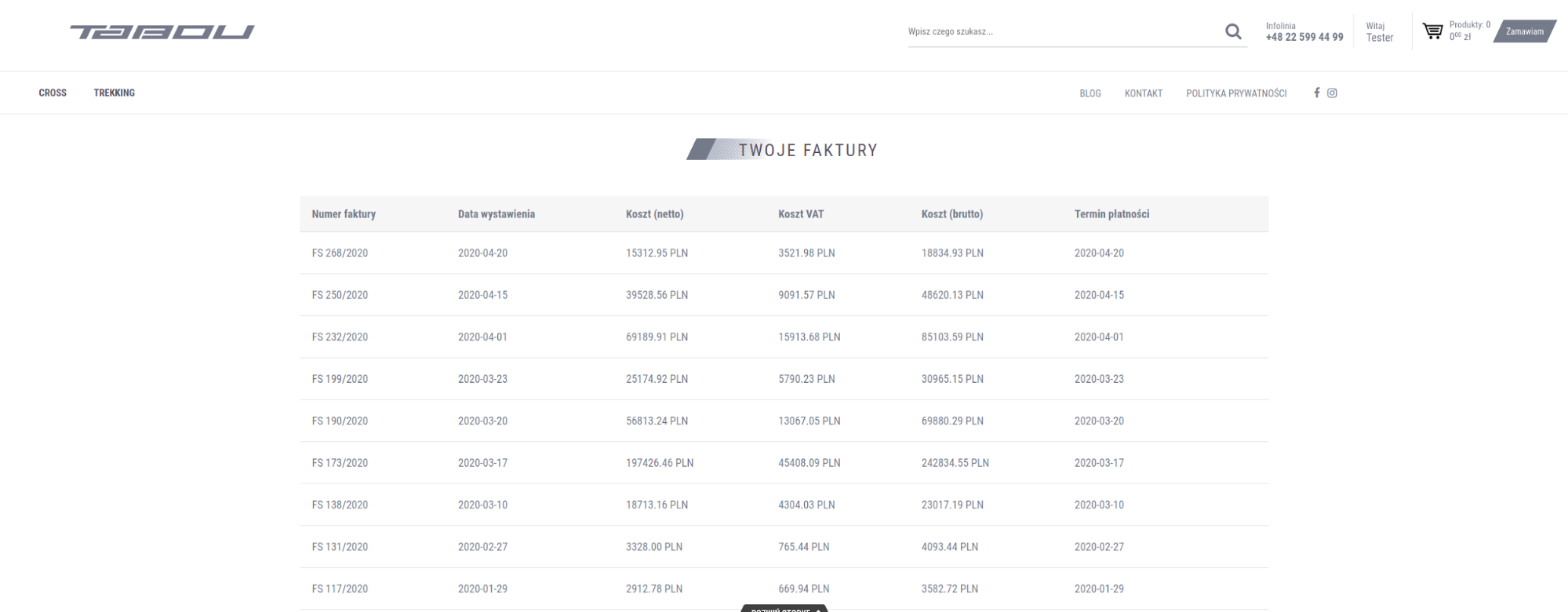Open the Instagram social icon
This screenshot has width=1568, height=612.
(1332, 93)
